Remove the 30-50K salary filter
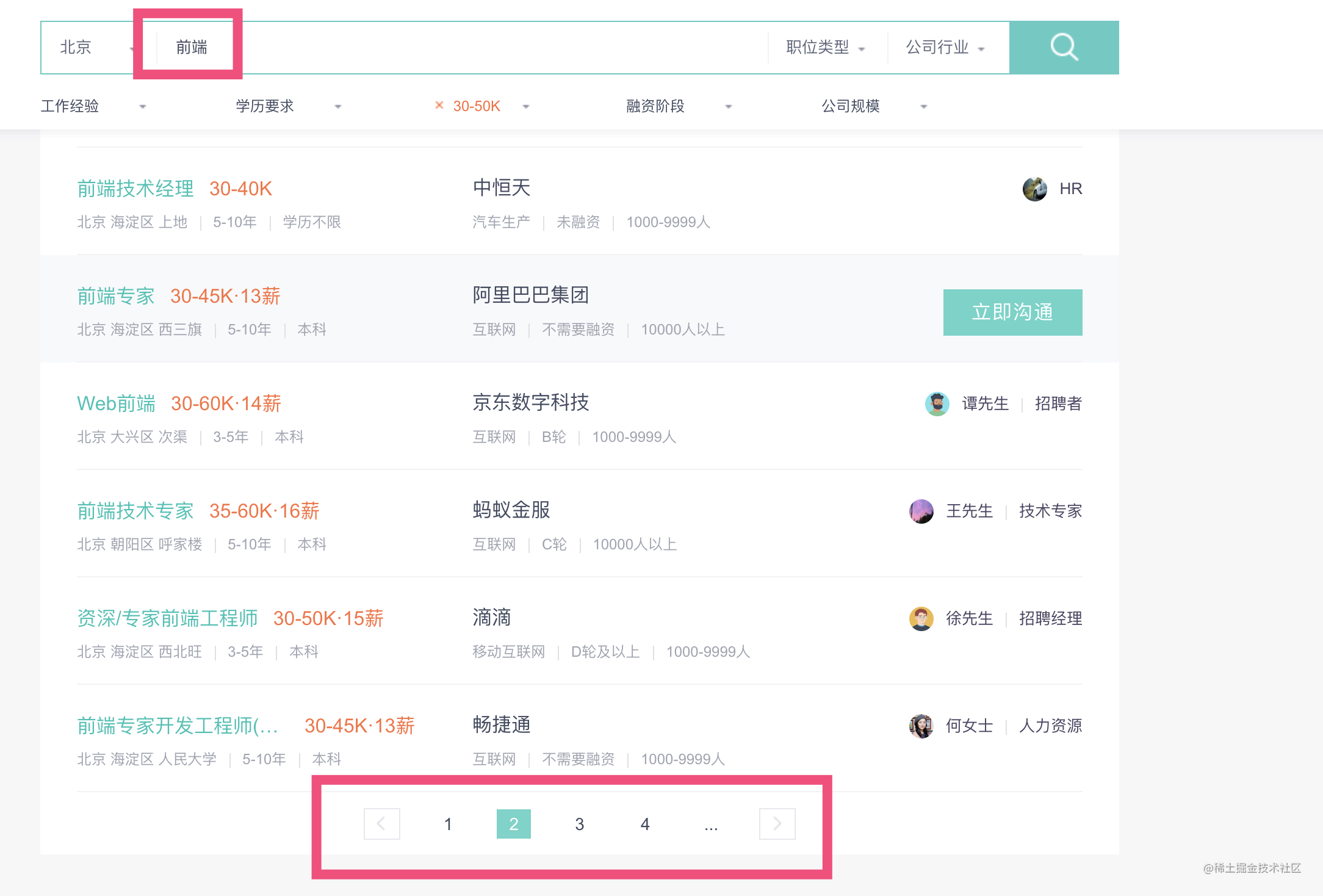The width and height of the screenshot is (1323, 896). pyautogui.click(x=439, y=106)
